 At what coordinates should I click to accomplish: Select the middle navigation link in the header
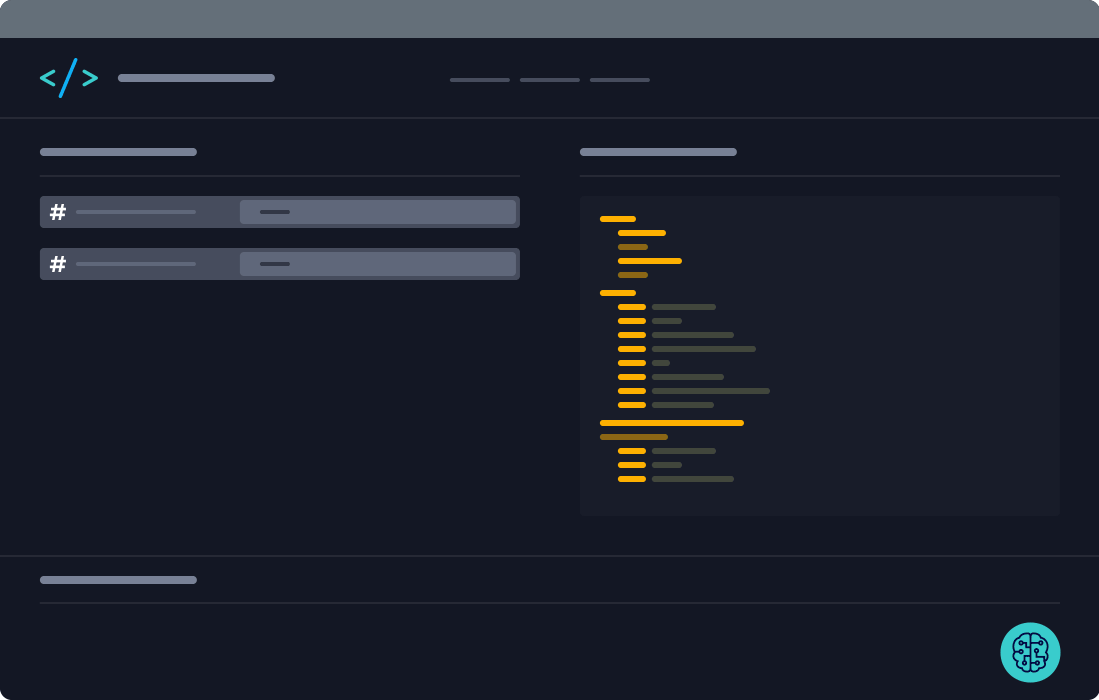[549, 79]
